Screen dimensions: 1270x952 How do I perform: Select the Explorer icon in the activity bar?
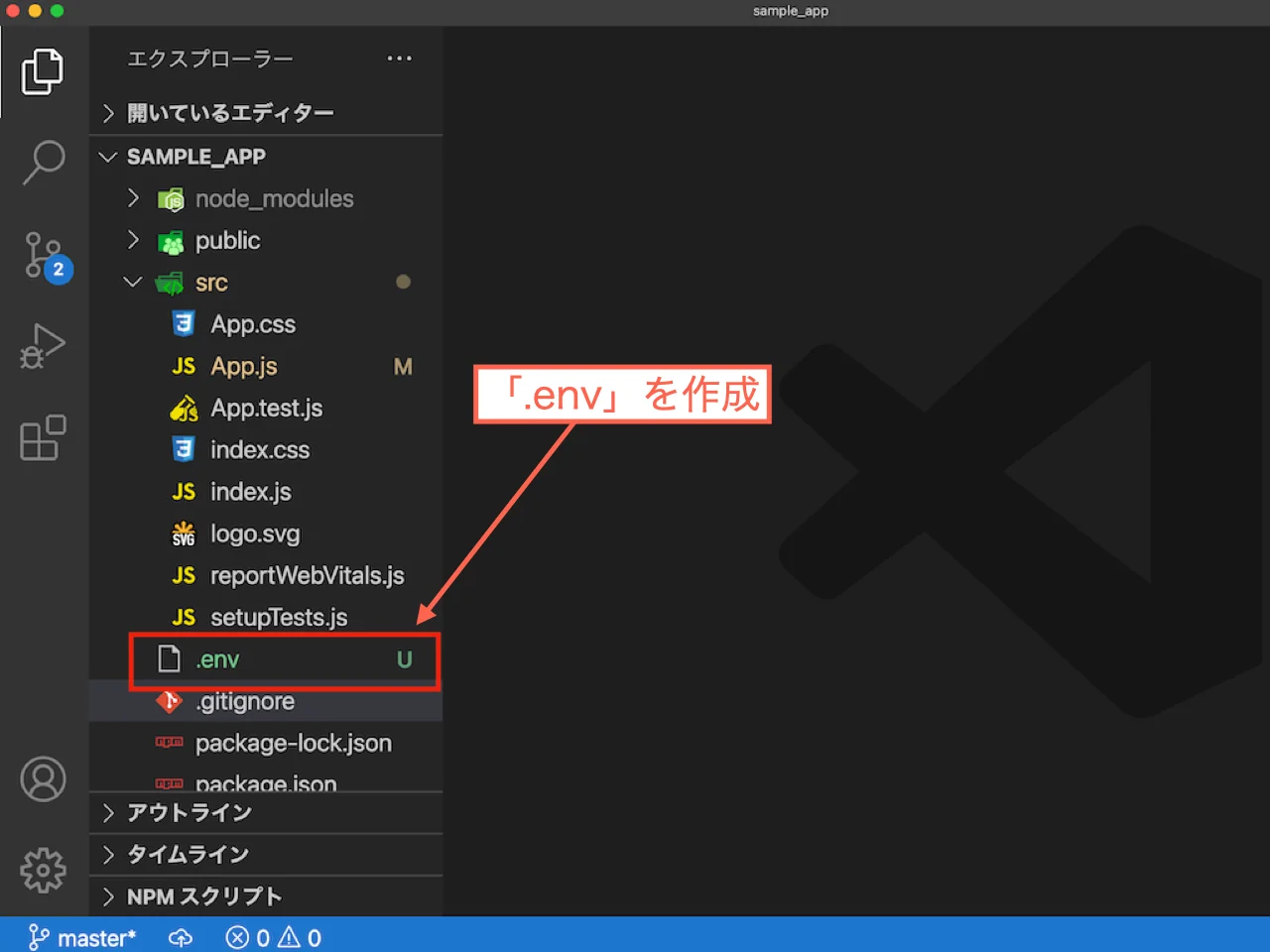(x=42, y=70)
